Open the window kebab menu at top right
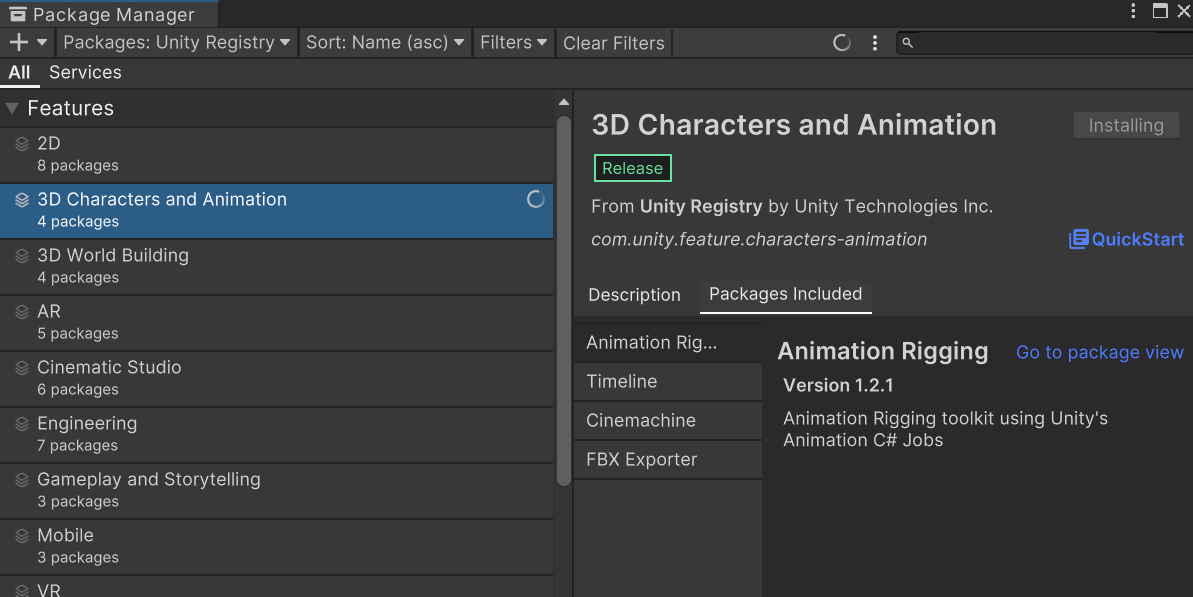The image size is (1193, 597). pos(1133,11)
